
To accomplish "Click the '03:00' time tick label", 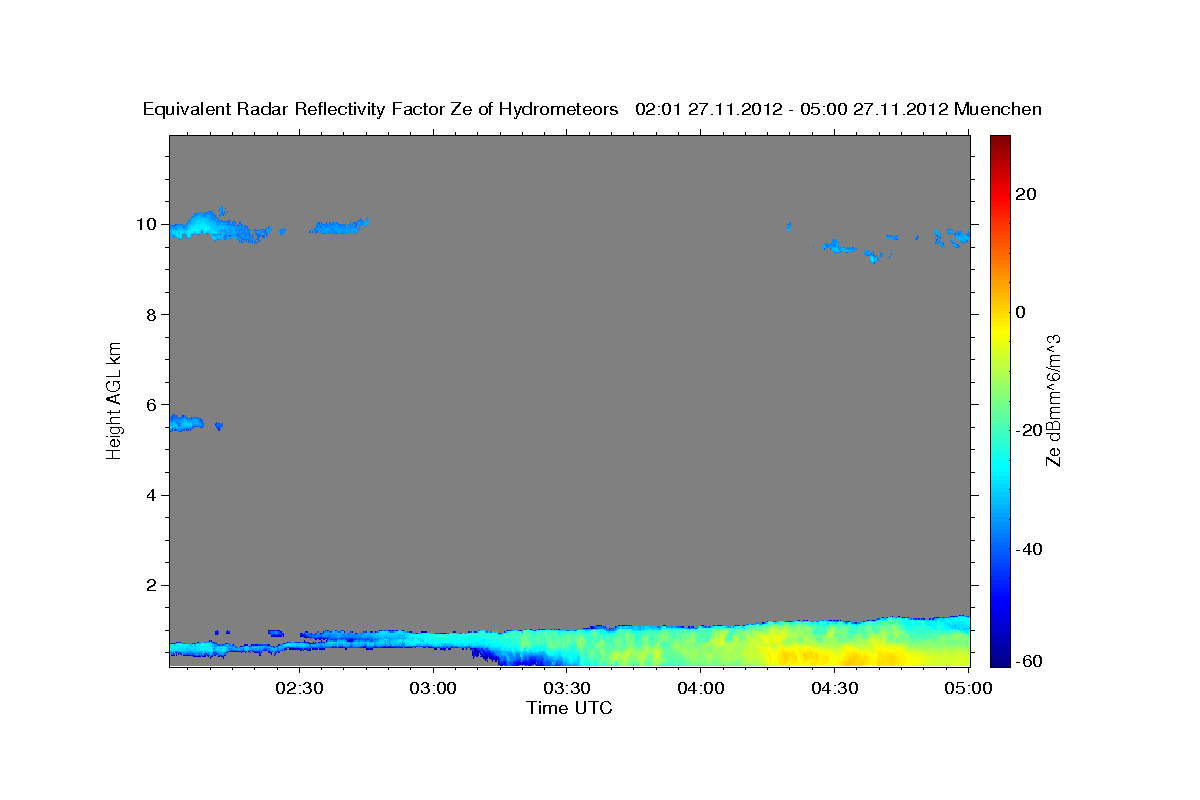I will click(x=434, y=688).
